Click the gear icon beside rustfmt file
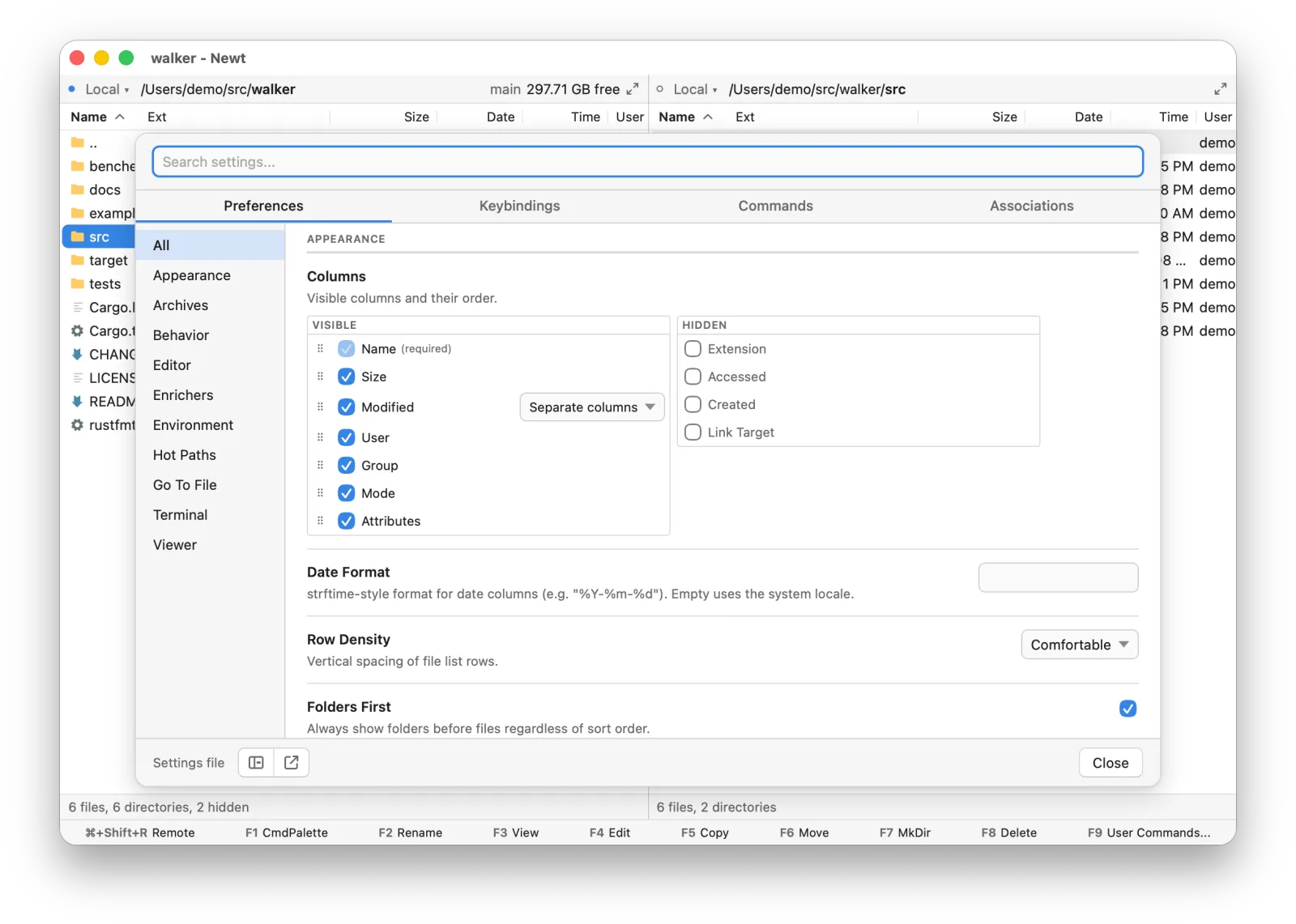This screenshot has width=1296, height=924. pyautogui.click(x=77, y=424)
